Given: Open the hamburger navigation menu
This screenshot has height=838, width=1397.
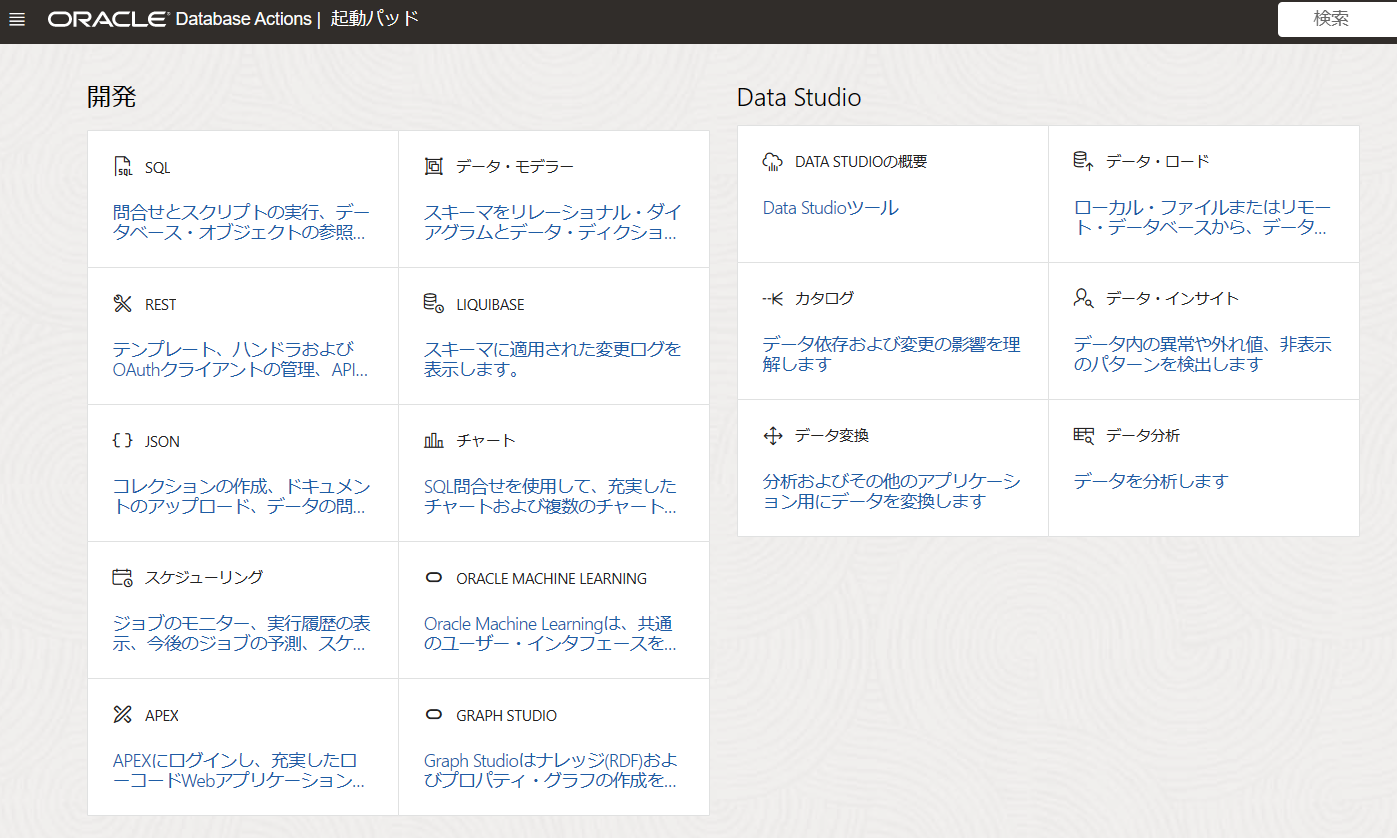Looking at the screenshot, I should tap(17, 20).
